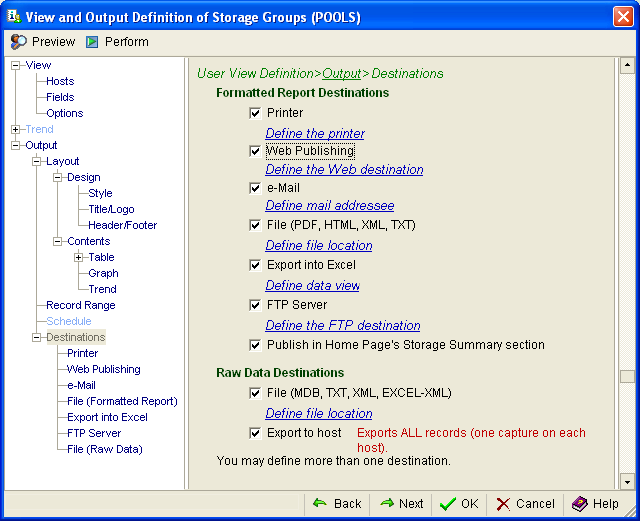Viewport: 640px width, 521px height.
Task: Expand the top-level Trend tree node
Action: (16, 129)
